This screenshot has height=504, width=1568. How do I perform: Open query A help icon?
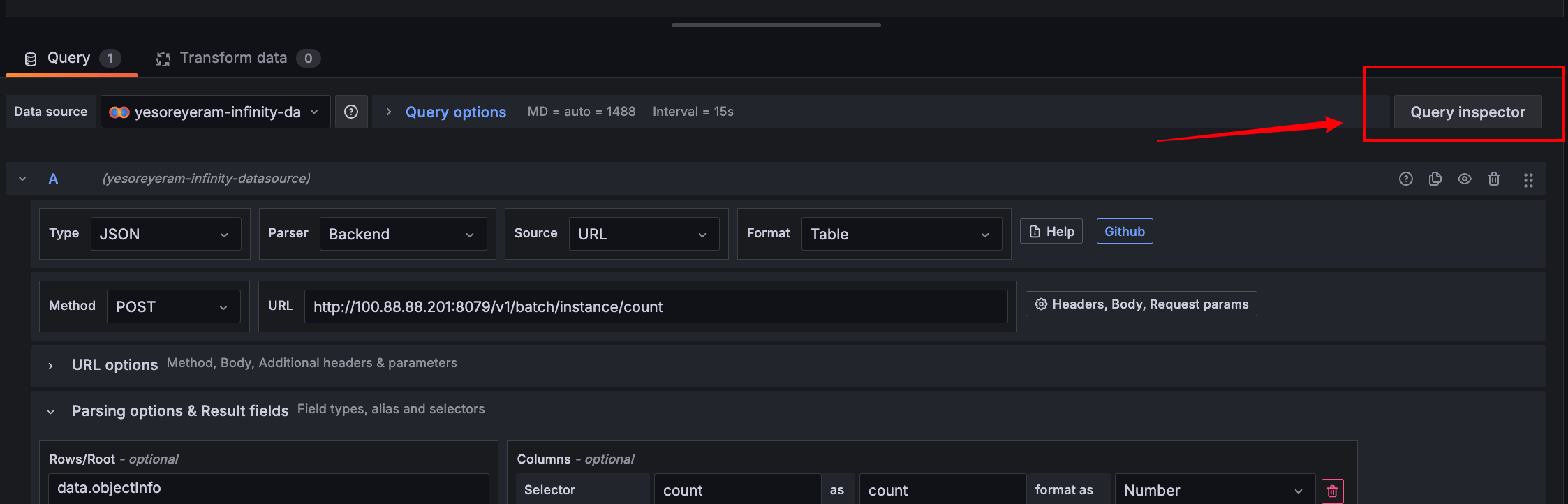1406,179
